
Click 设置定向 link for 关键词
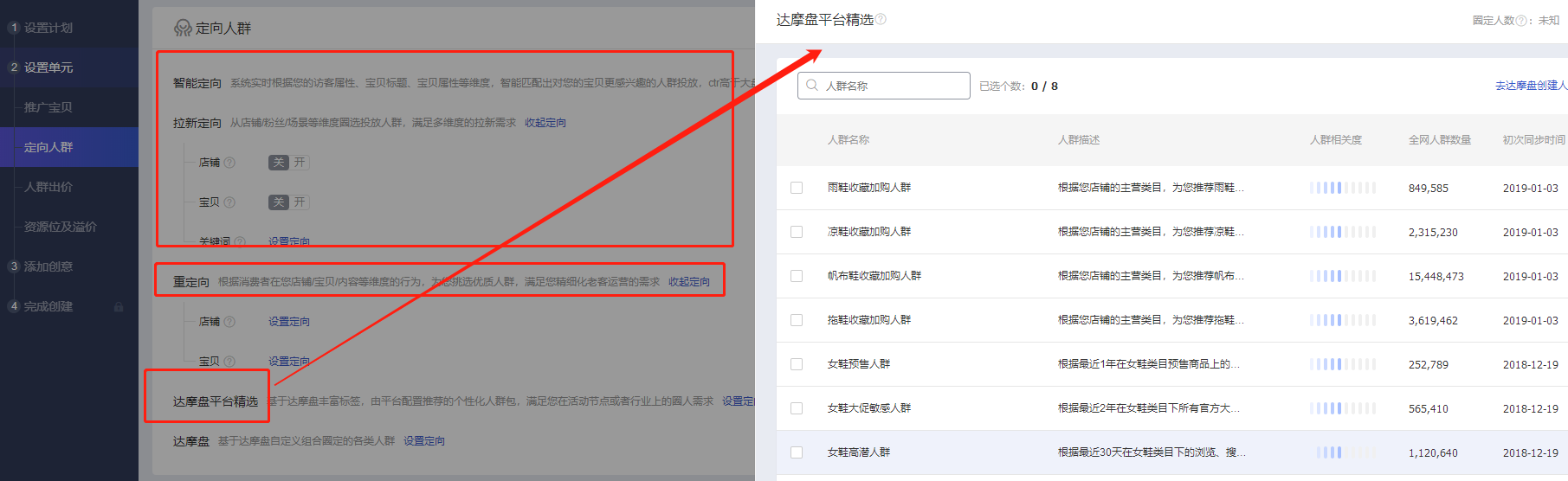pos(289,242)
